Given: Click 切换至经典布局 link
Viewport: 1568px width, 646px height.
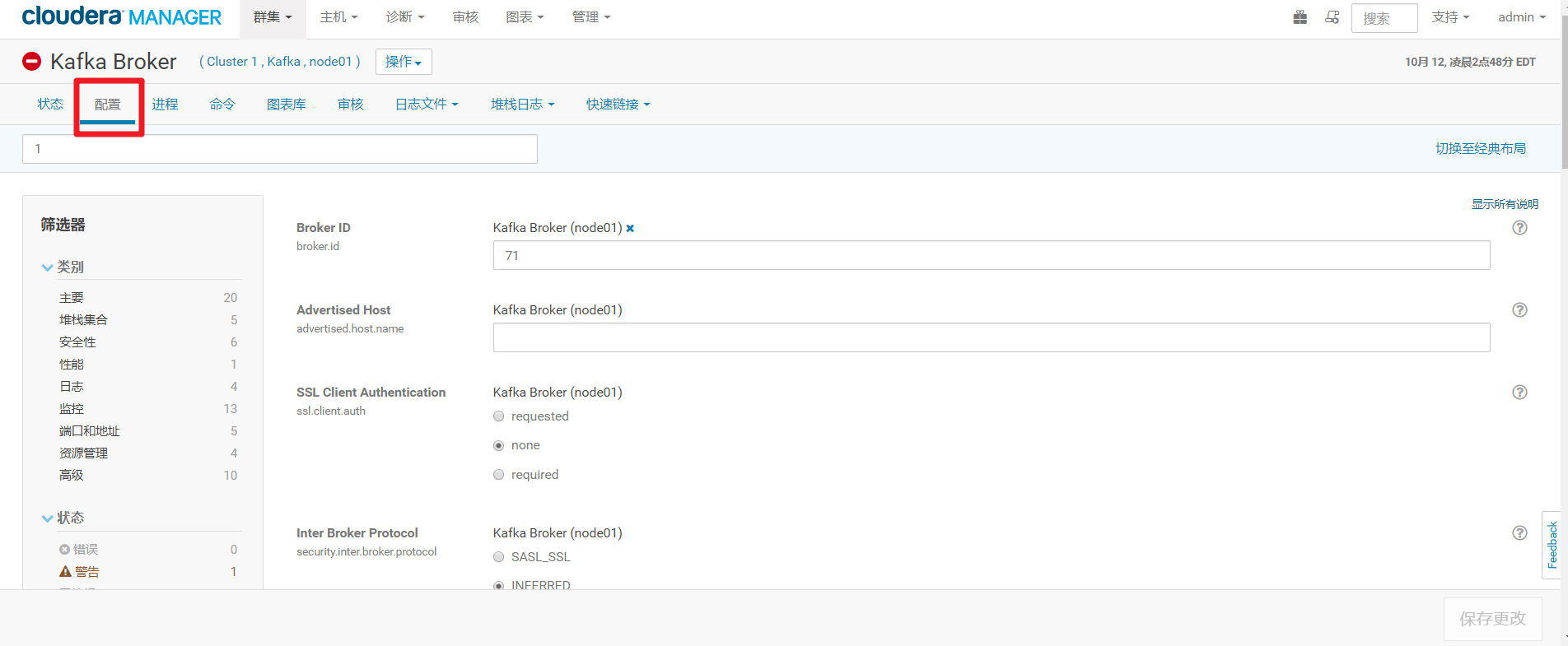Looking at the screenshot, I should click(1481, 148).
